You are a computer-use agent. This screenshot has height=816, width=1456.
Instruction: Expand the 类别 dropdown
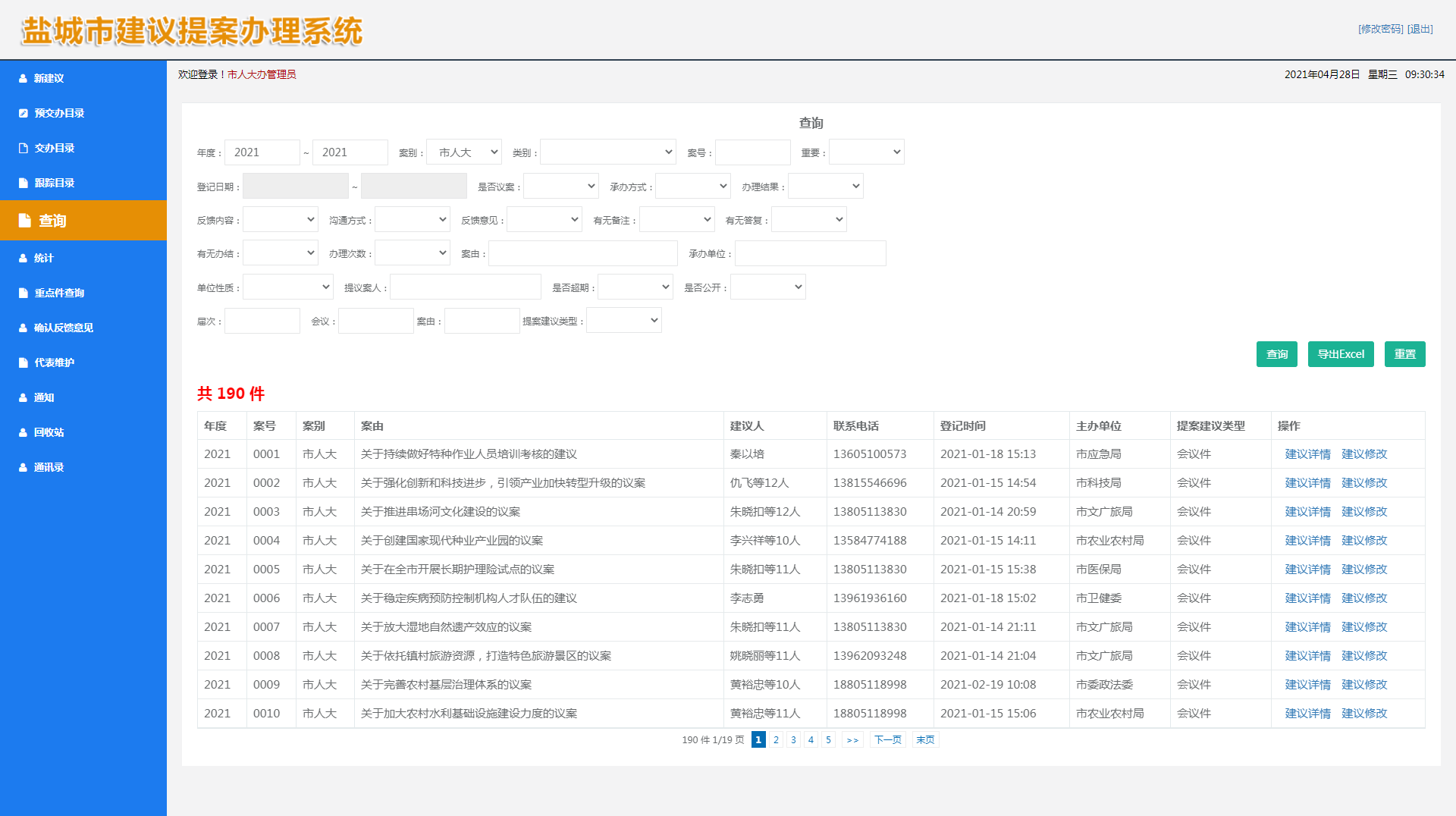[607, 152]
